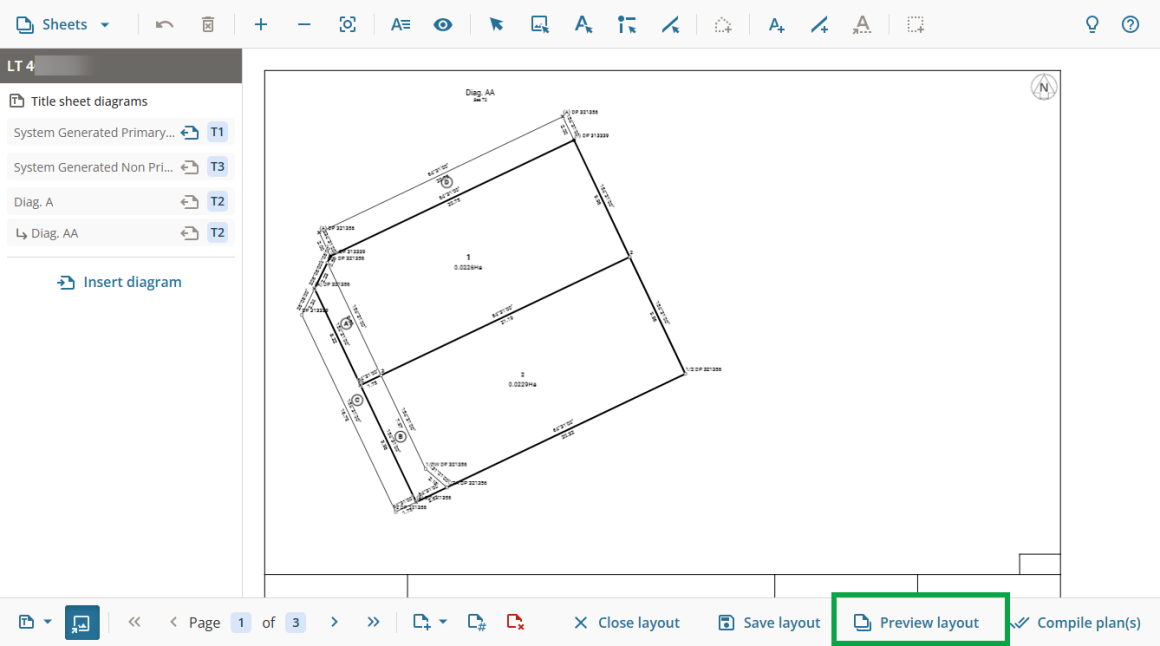The width and height of the screenshot is (1160, 646).
Task: Click the Close layout button
Action: click(627, 623)
